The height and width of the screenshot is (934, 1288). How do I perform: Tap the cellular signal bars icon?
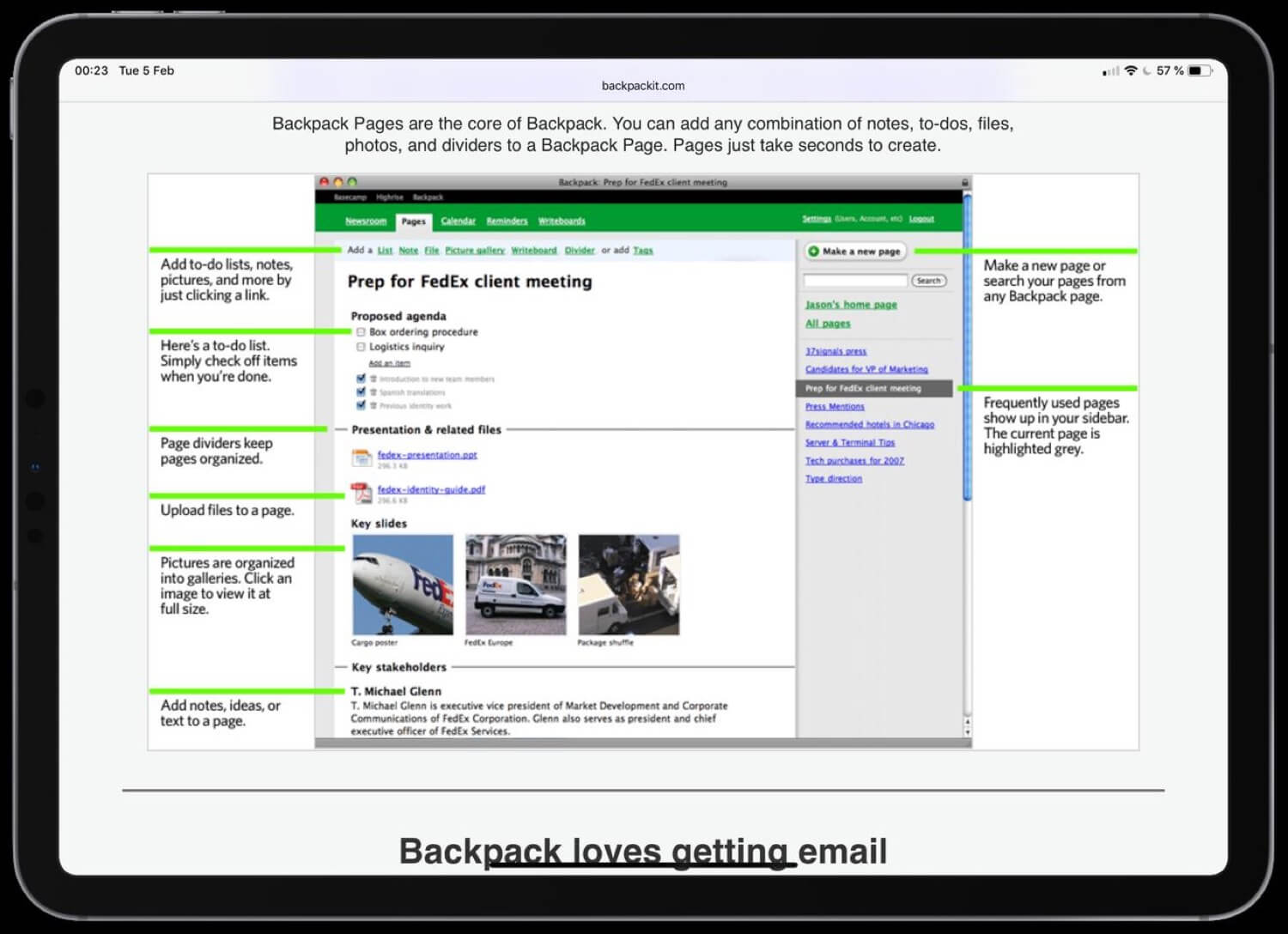point(1111,71)
